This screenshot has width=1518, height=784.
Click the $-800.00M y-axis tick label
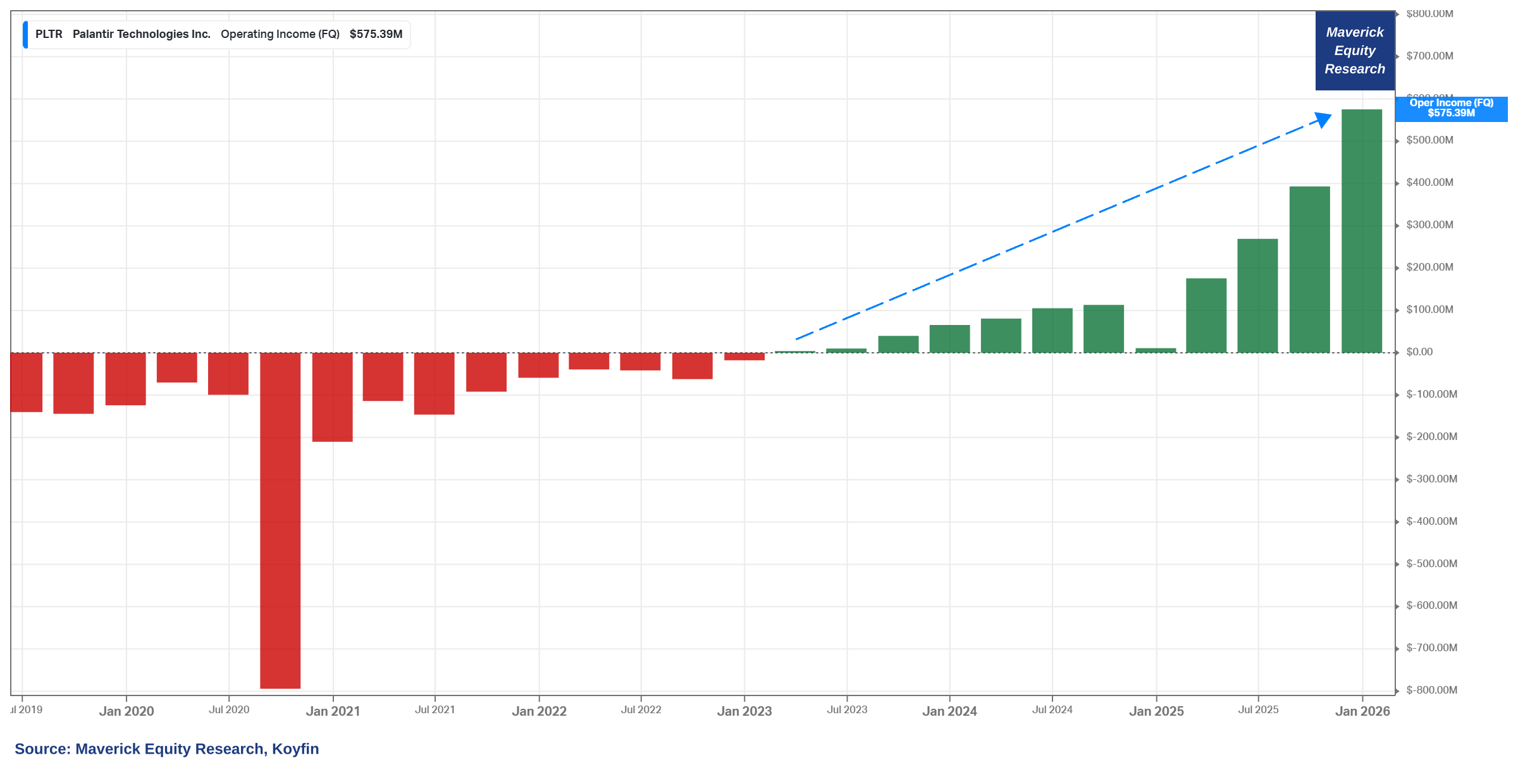pyautogui.click(x=1431, y=690)
